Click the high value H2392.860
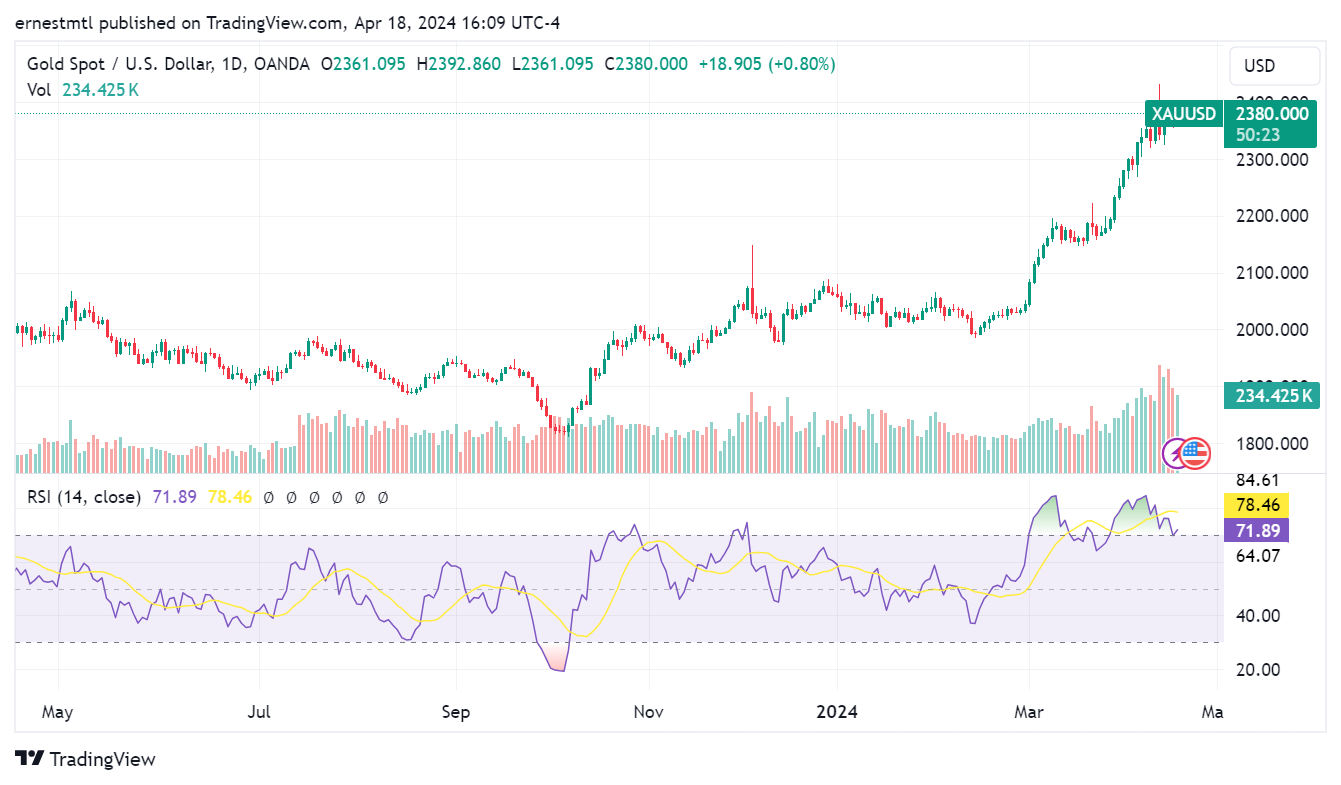 (x=459, y=64)
